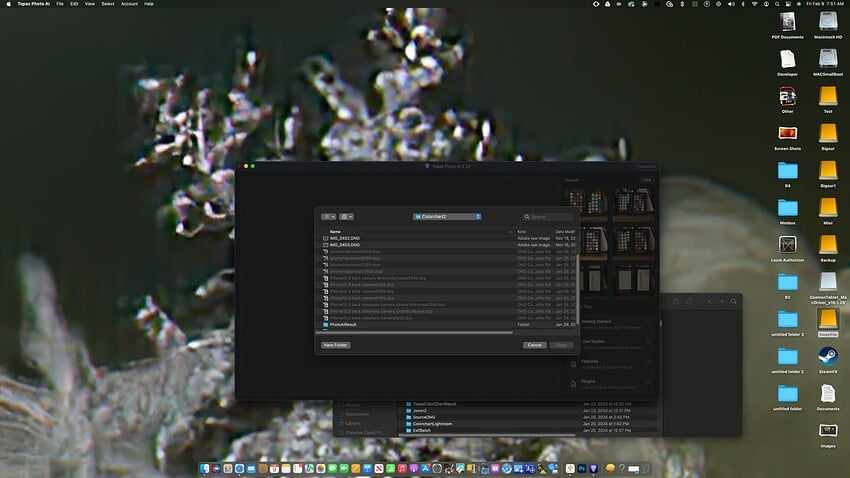The height and width of the screenshot is (478, 850).
Task: Open the Macintosh HD drive icon
Action: [x=828, y=22]
